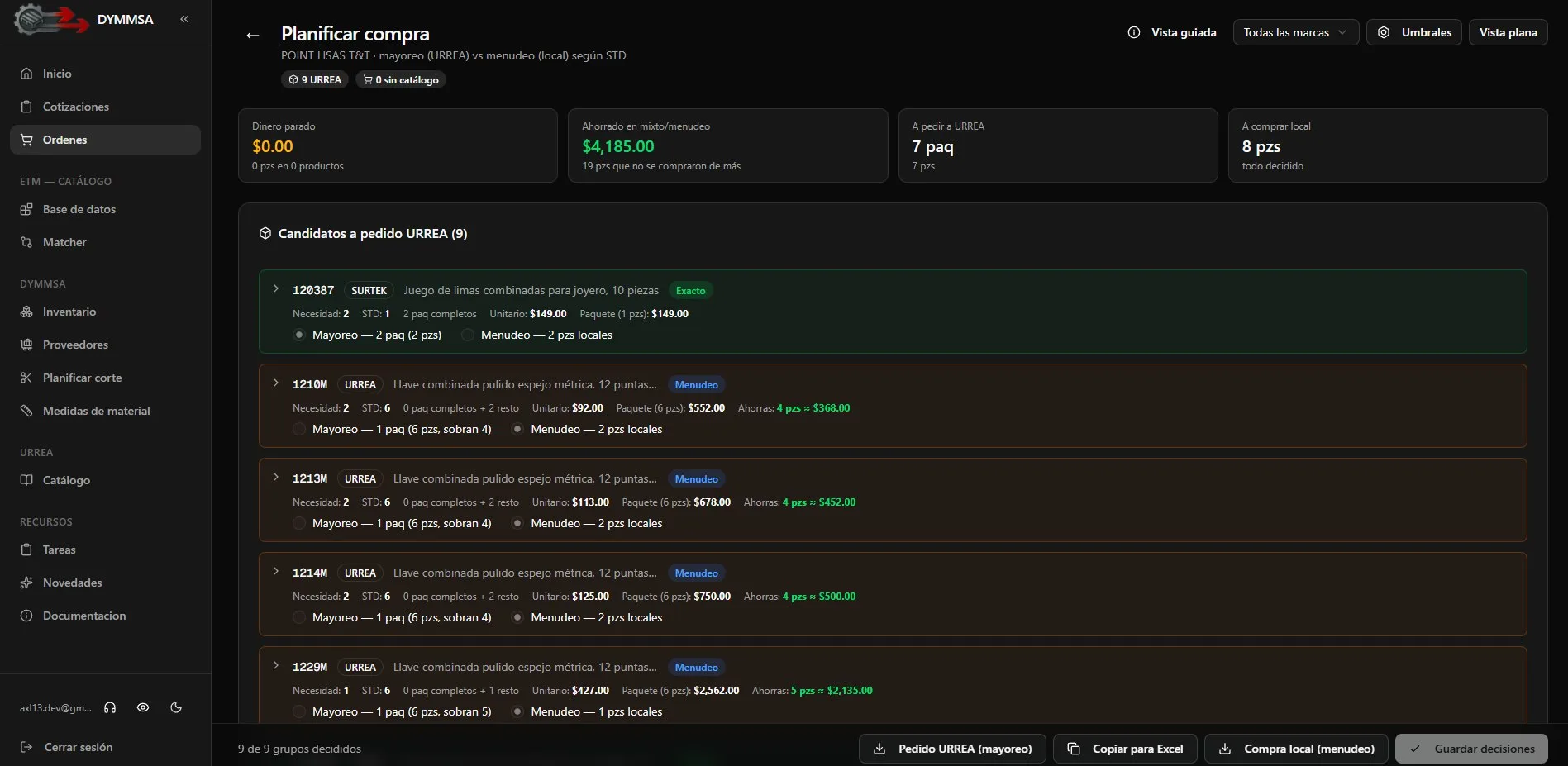Click the 0 sin catálogo badge
The image size is (1568, 766).
coord(401,80)
